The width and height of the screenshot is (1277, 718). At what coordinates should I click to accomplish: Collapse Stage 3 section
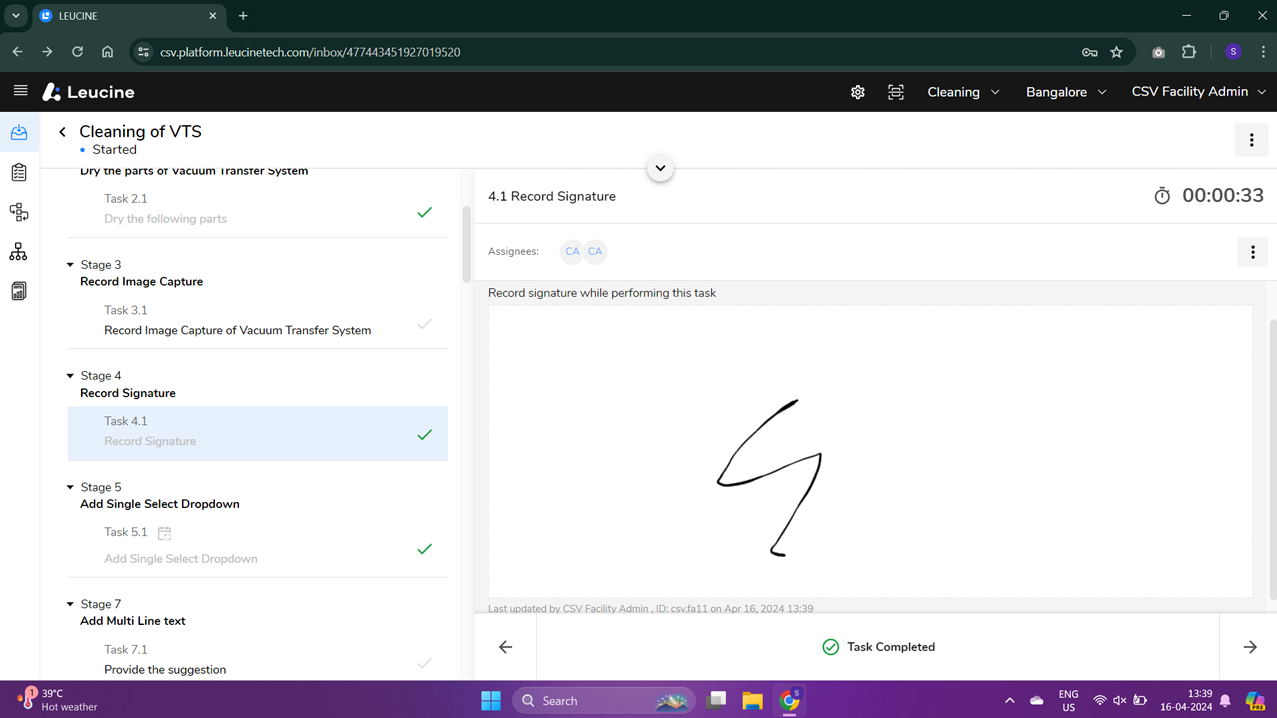[x=70, y=265]
